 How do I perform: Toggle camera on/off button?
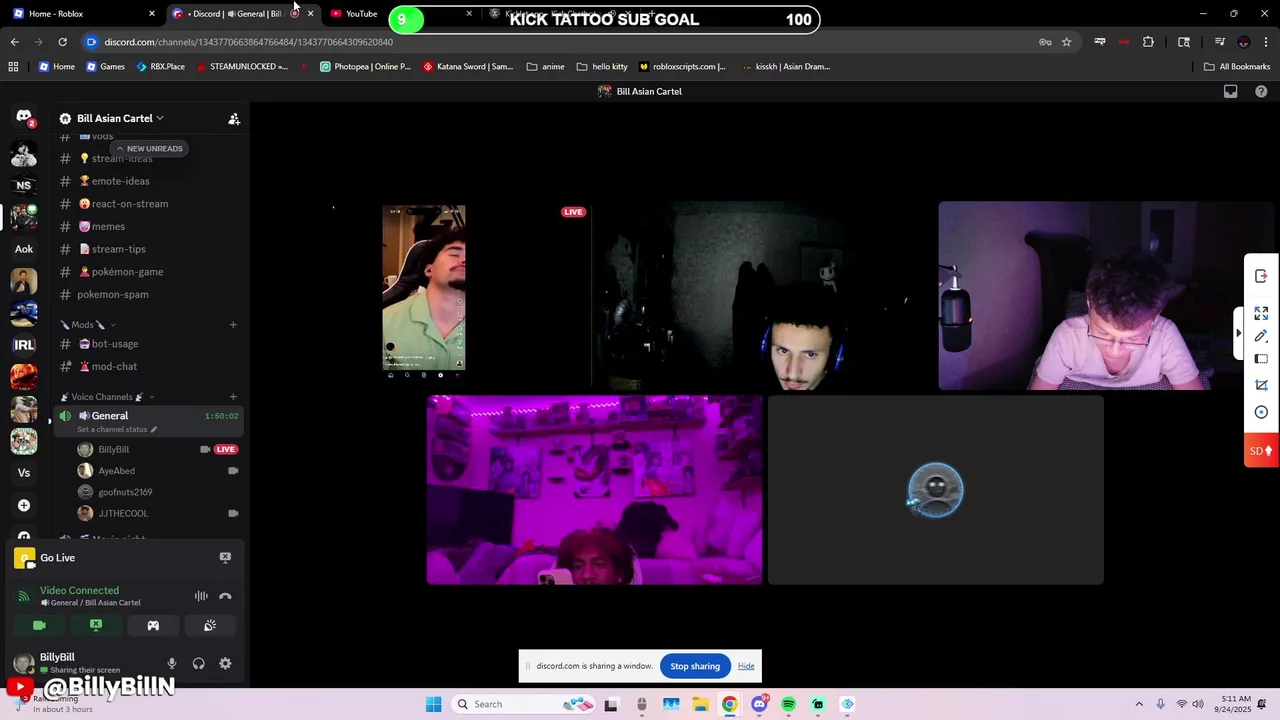click(x=39, y=625)
